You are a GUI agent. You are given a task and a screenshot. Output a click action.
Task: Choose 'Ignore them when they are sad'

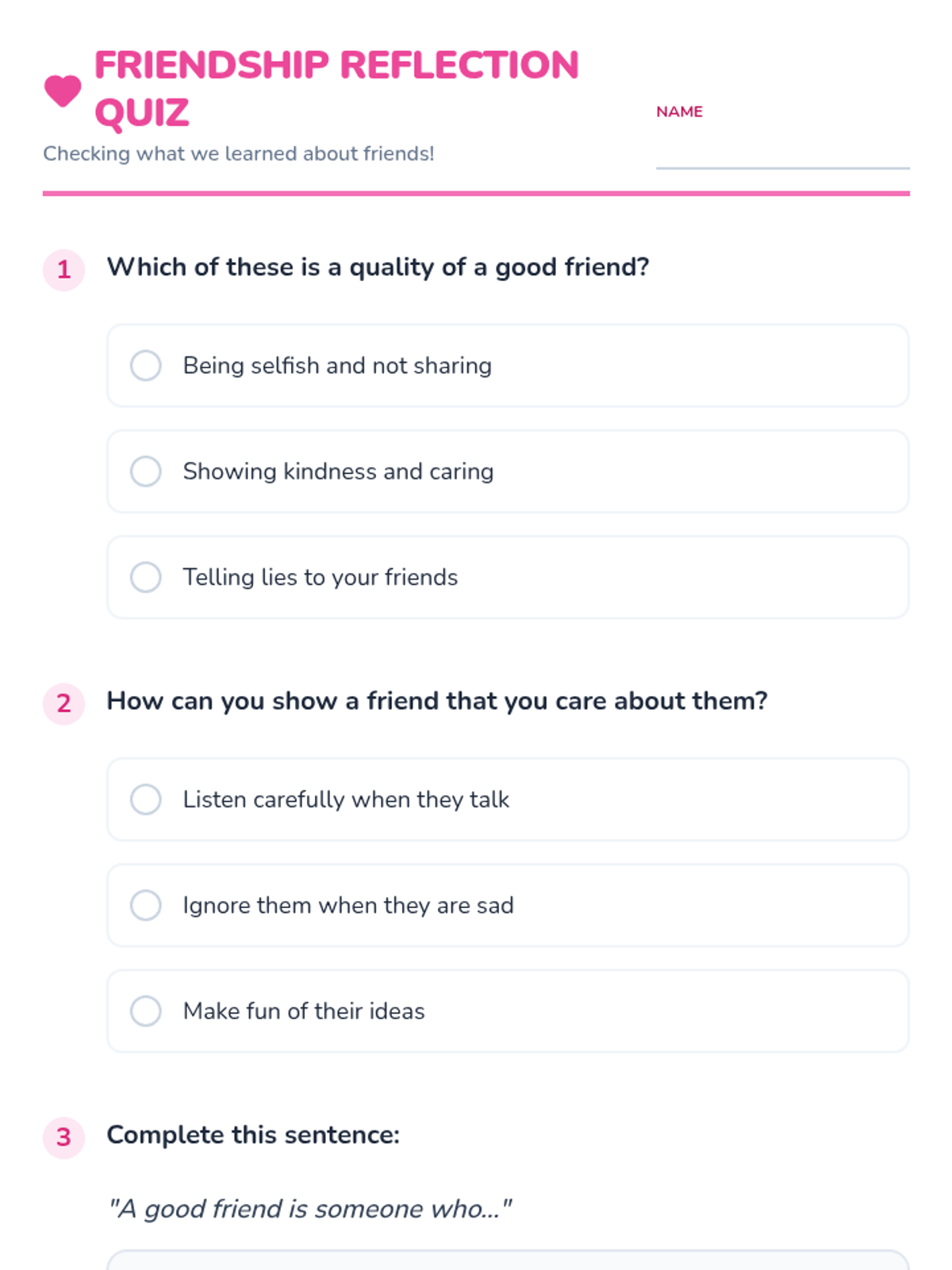[x=146, y=905]
